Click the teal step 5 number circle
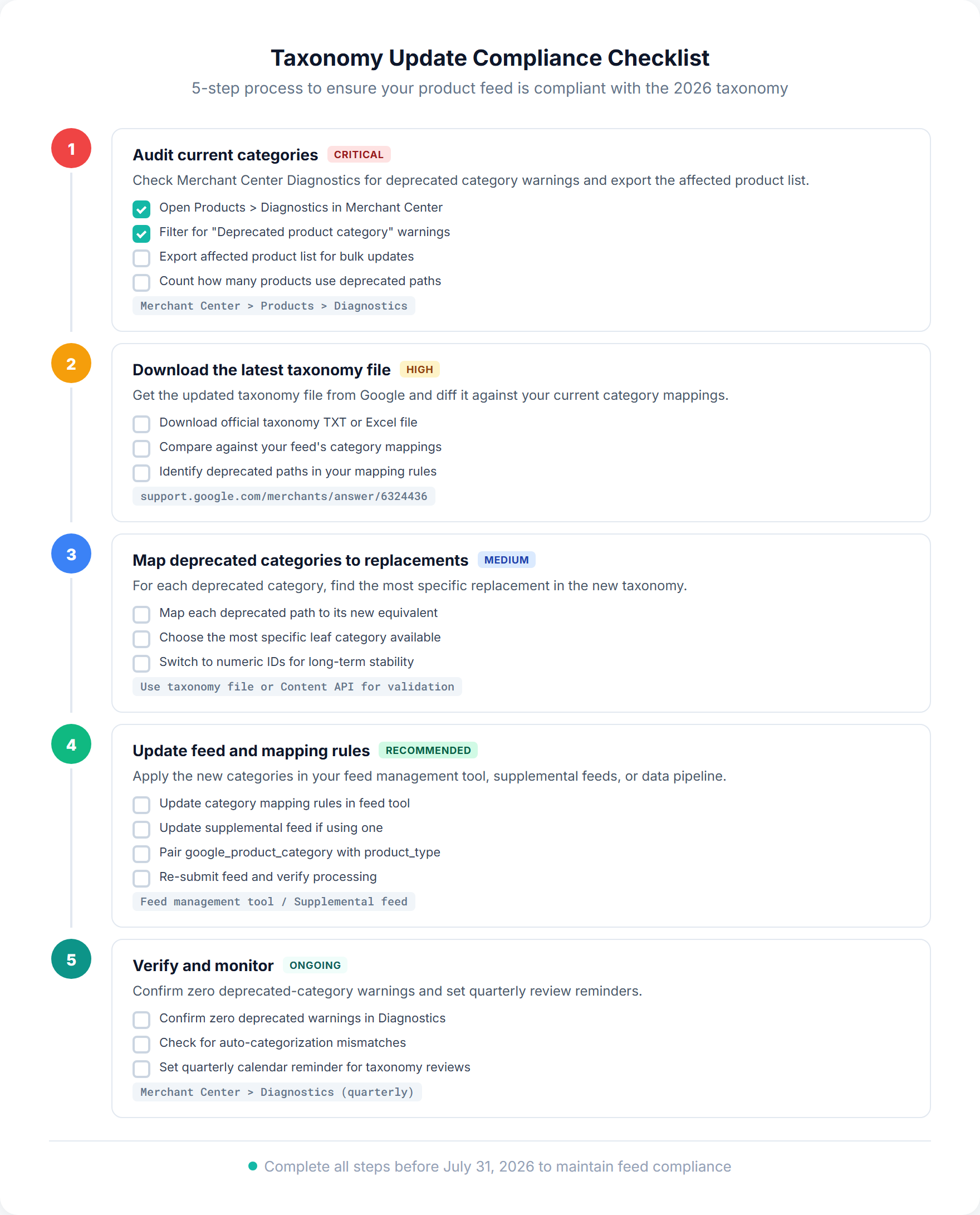 71,959
